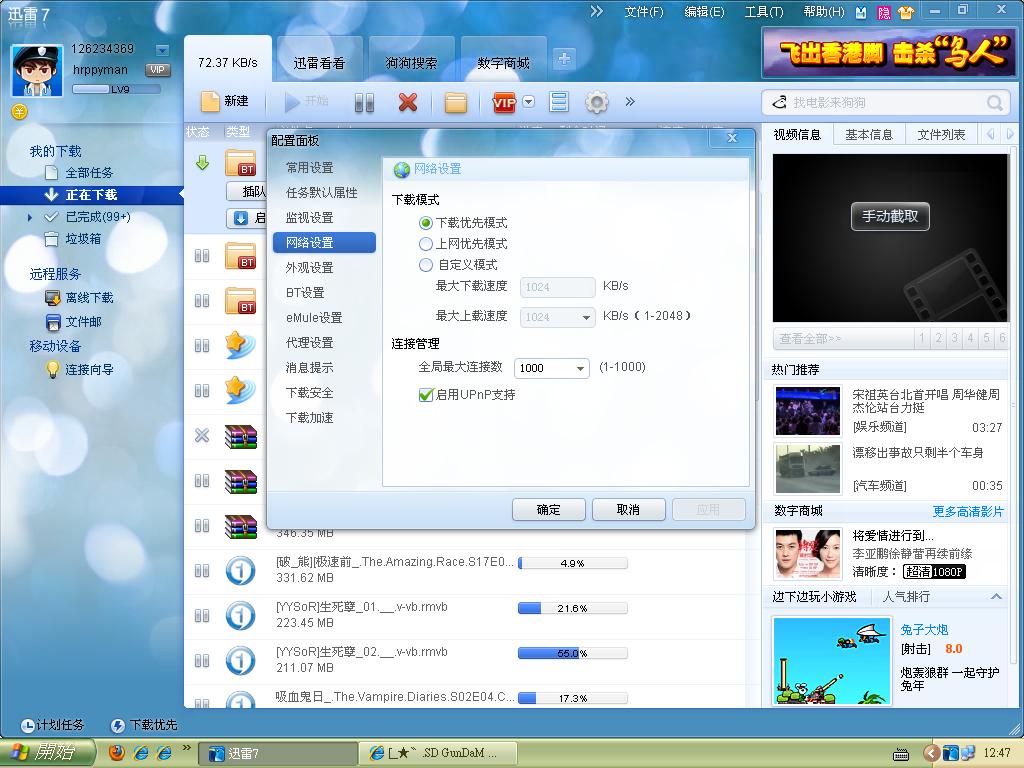Select 下载优先模式 radio button
The width and height of the screenshot is (1024, 768).
click(426, 223)
